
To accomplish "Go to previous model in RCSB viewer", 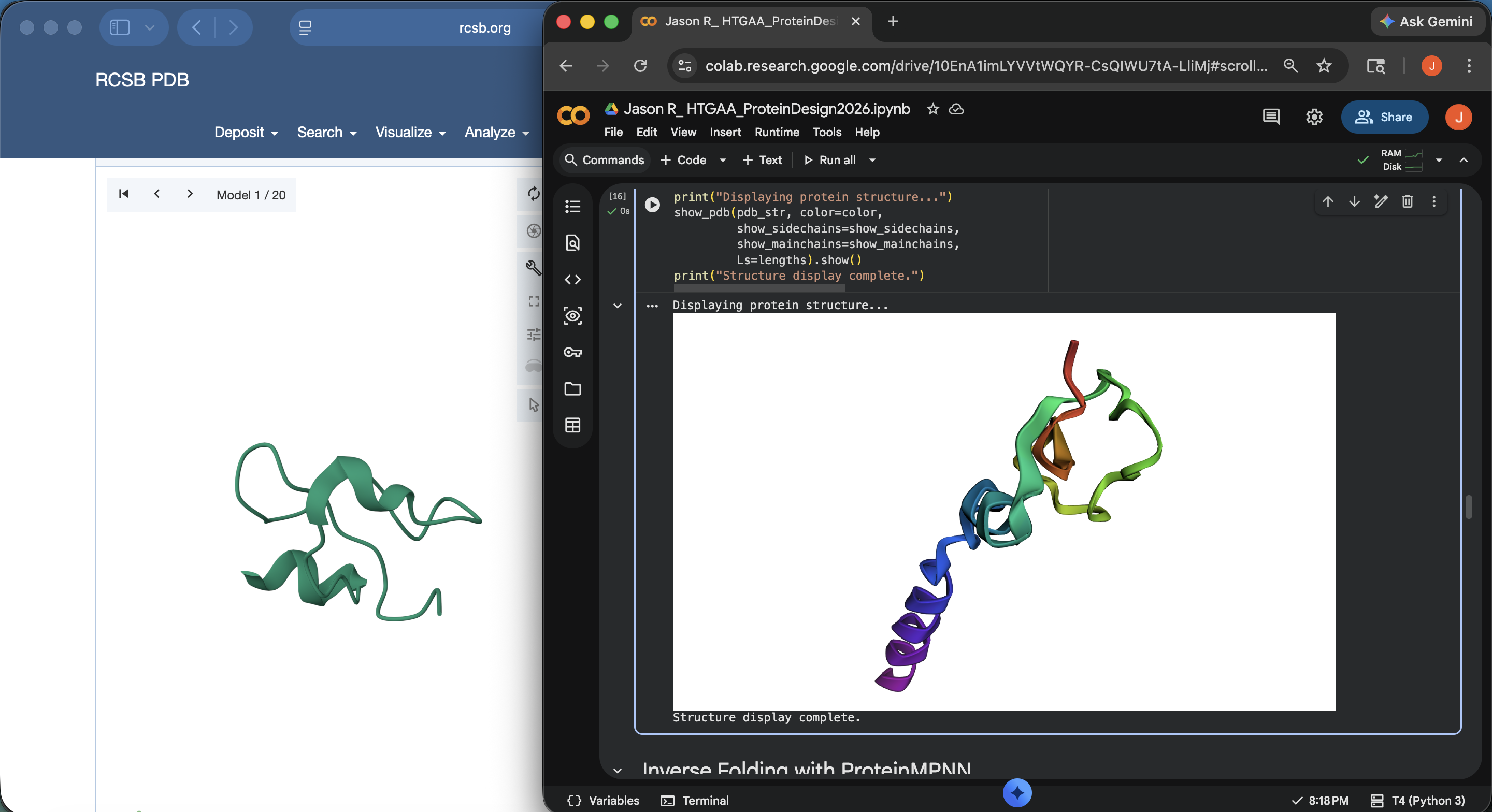I will tap(156, 194).
